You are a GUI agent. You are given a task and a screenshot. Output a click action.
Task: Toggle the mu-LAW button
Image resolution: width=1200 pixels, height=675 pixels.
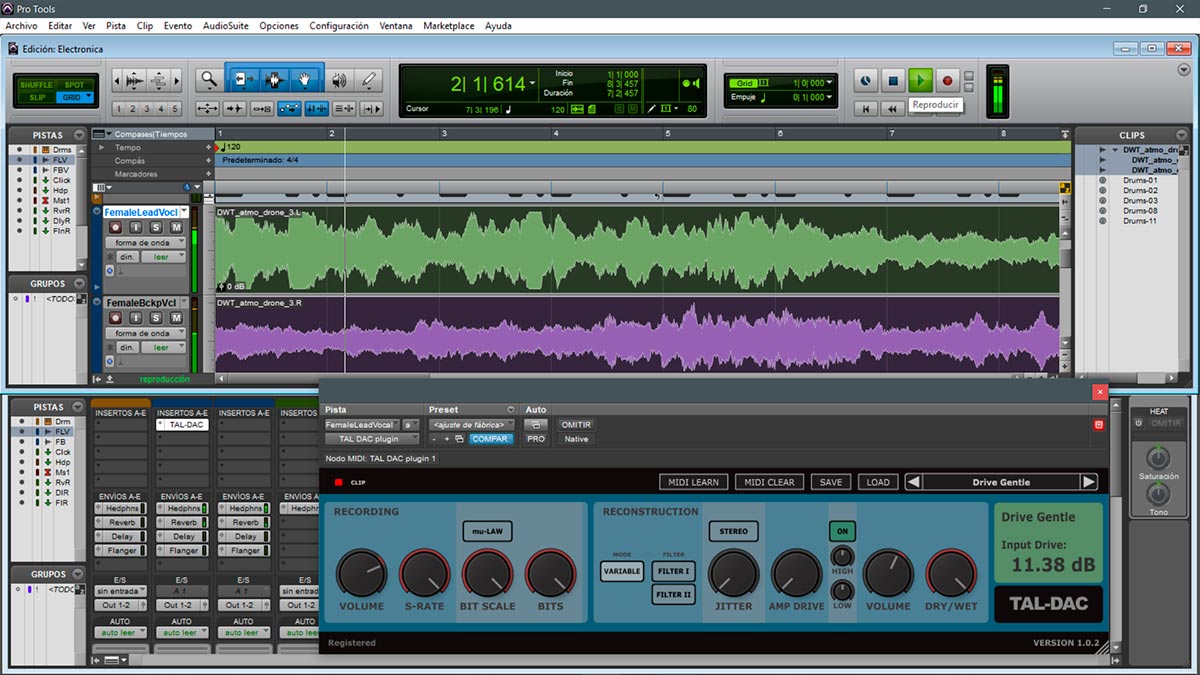(487, 531)
